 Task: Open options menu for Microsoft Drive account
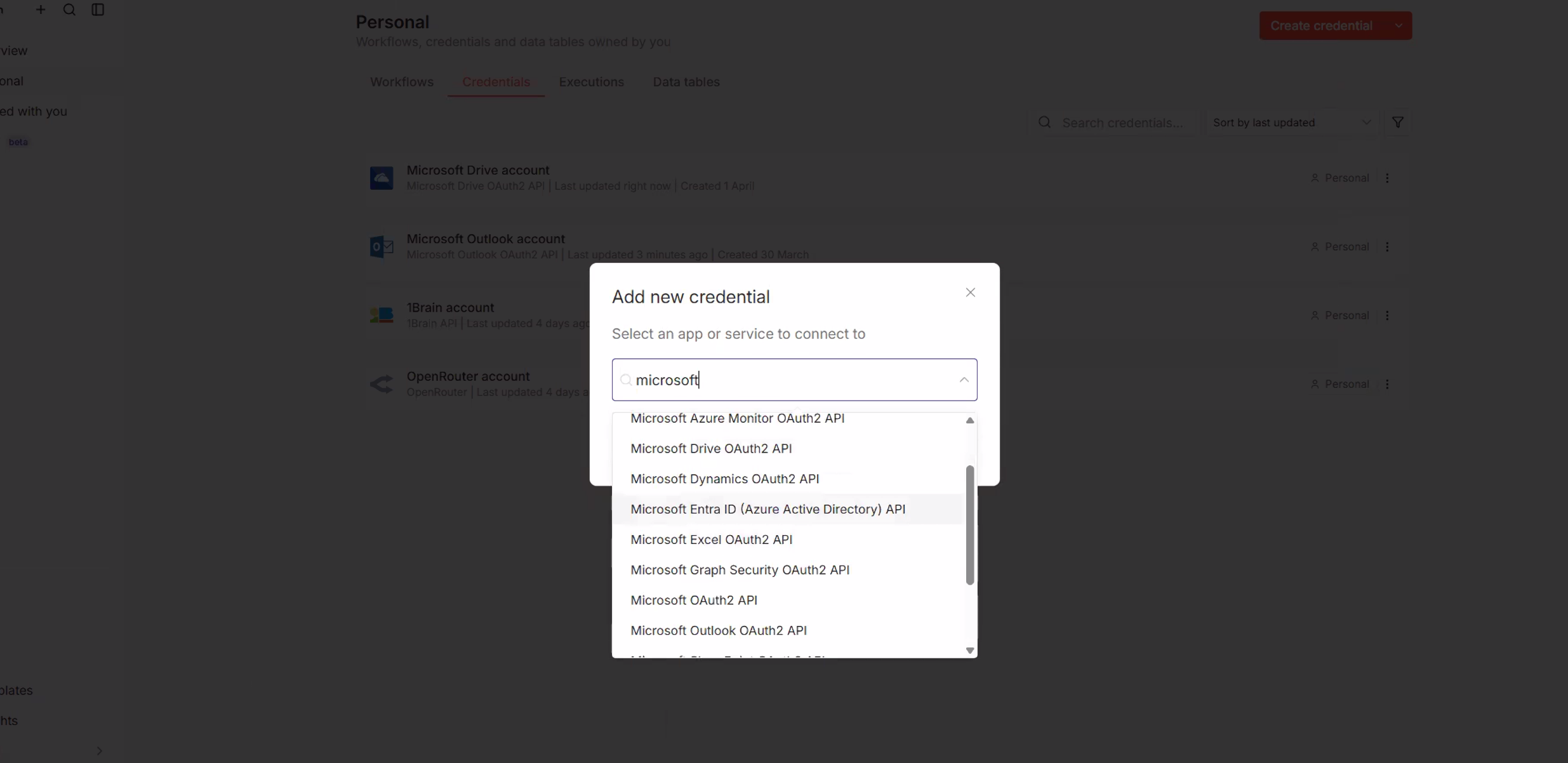pyautogui.click(x=1388, y=178)
